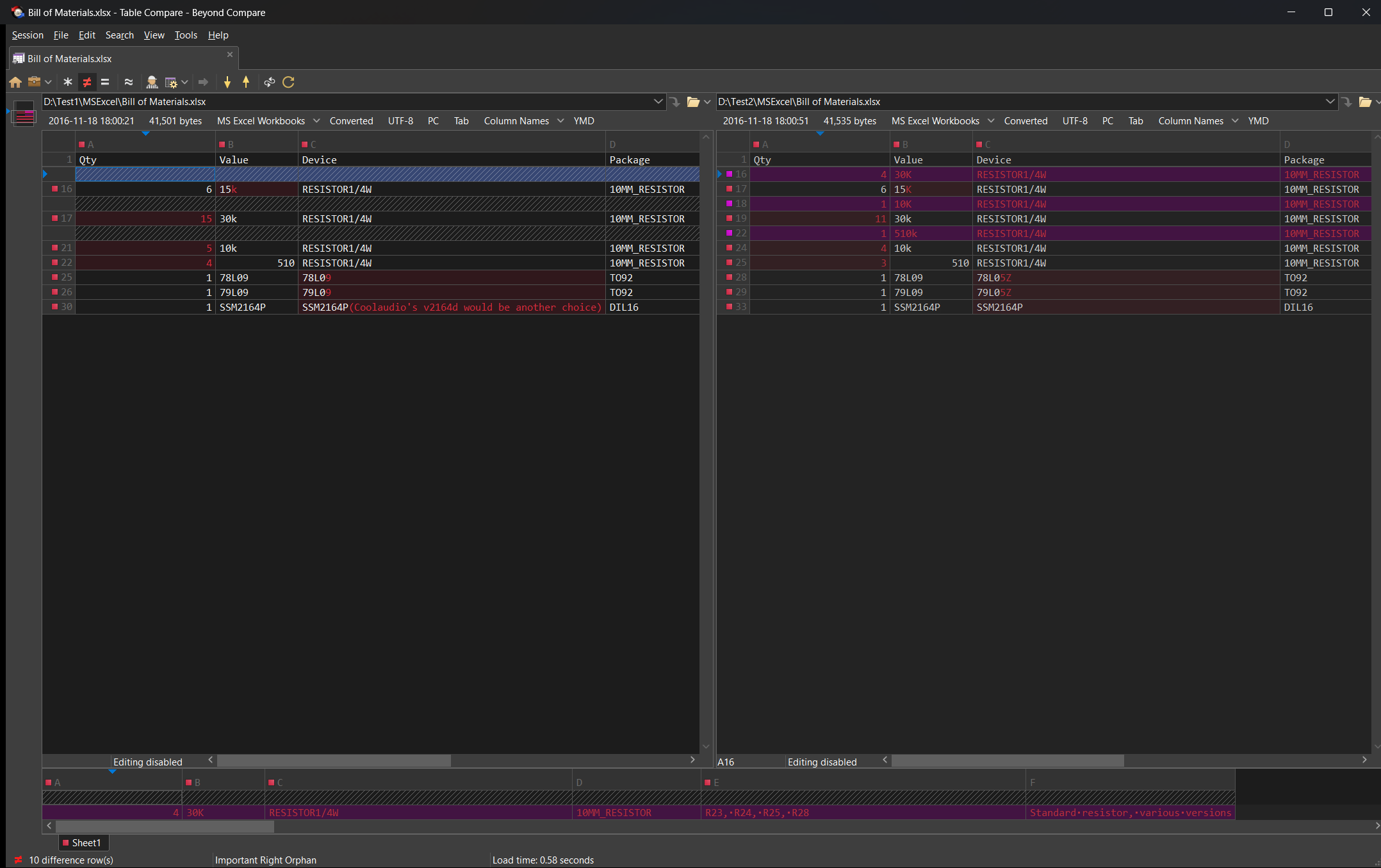Select right row 28 device 78L05Z cell
The width and height of the screenshot is (1381, 868).
(1126, 278)
